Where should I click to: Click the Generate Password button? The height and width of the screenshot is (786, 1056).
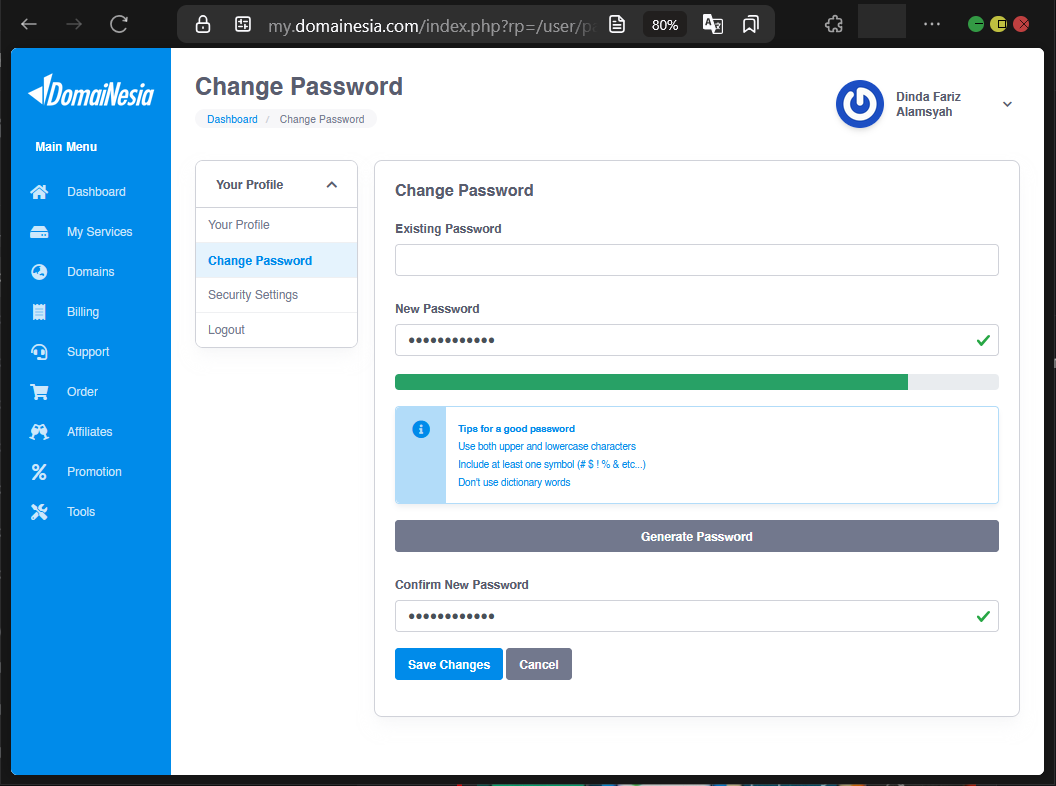click(696, 536)
